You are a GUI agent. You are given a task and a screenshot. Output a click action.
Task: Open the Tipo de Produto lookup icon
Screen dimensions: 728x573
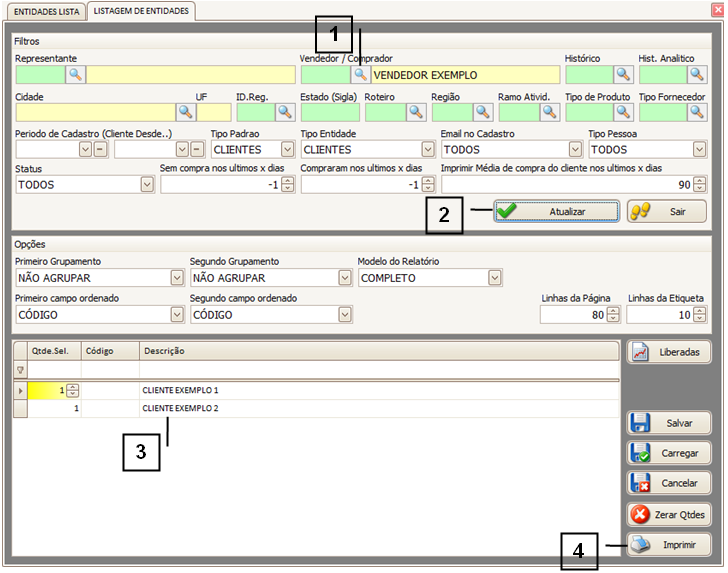[x=623, y=112]
